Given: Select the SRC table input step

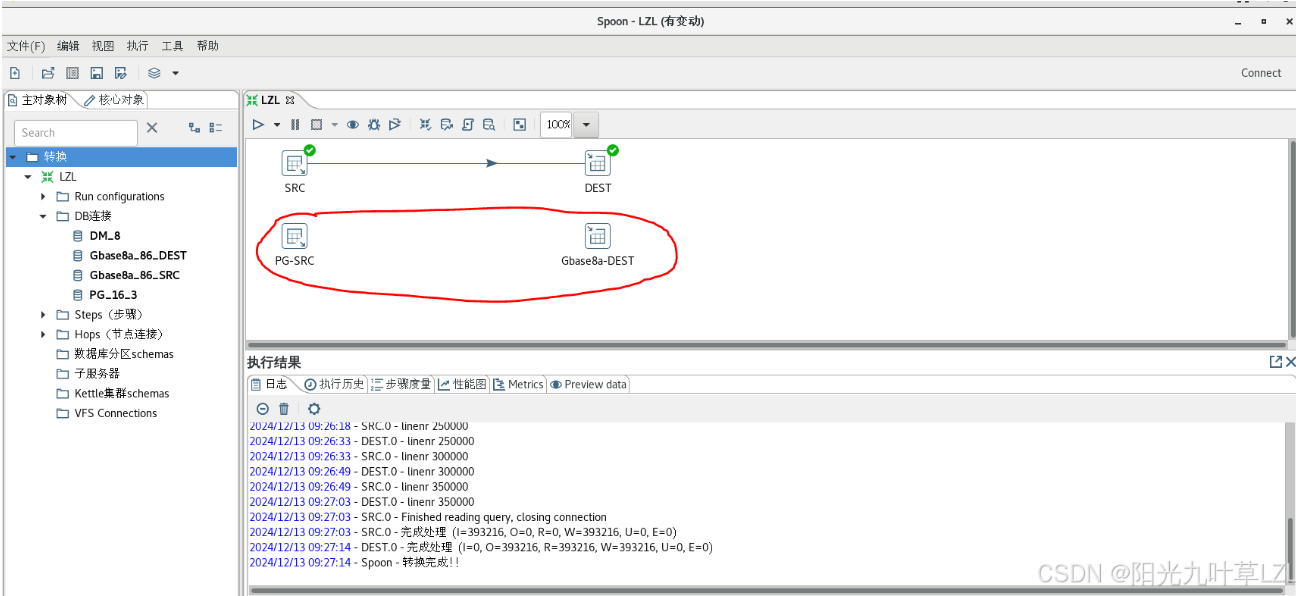Looking at the screenshot, I should (295, 163).
